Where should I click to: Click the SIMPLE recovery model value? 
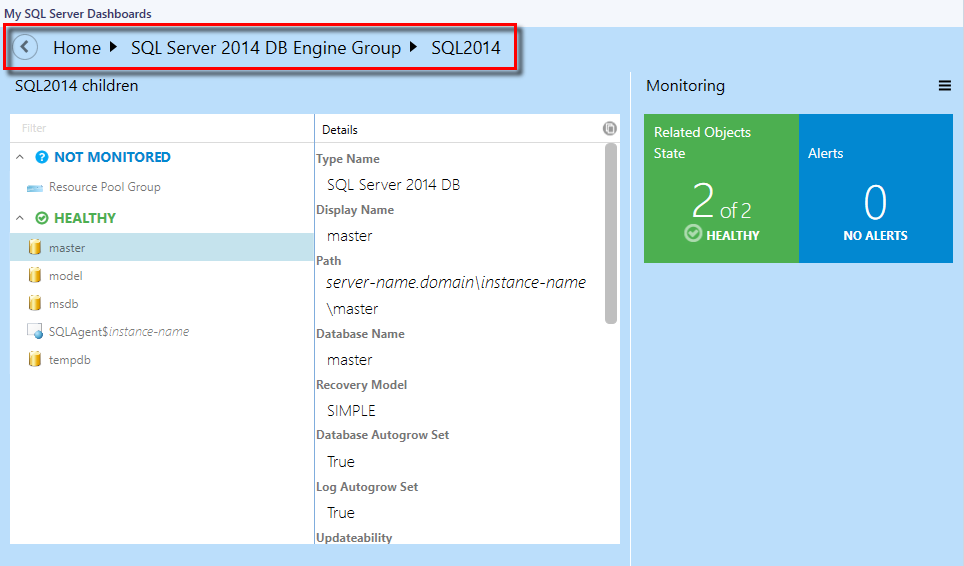click(x=351, y=411)
